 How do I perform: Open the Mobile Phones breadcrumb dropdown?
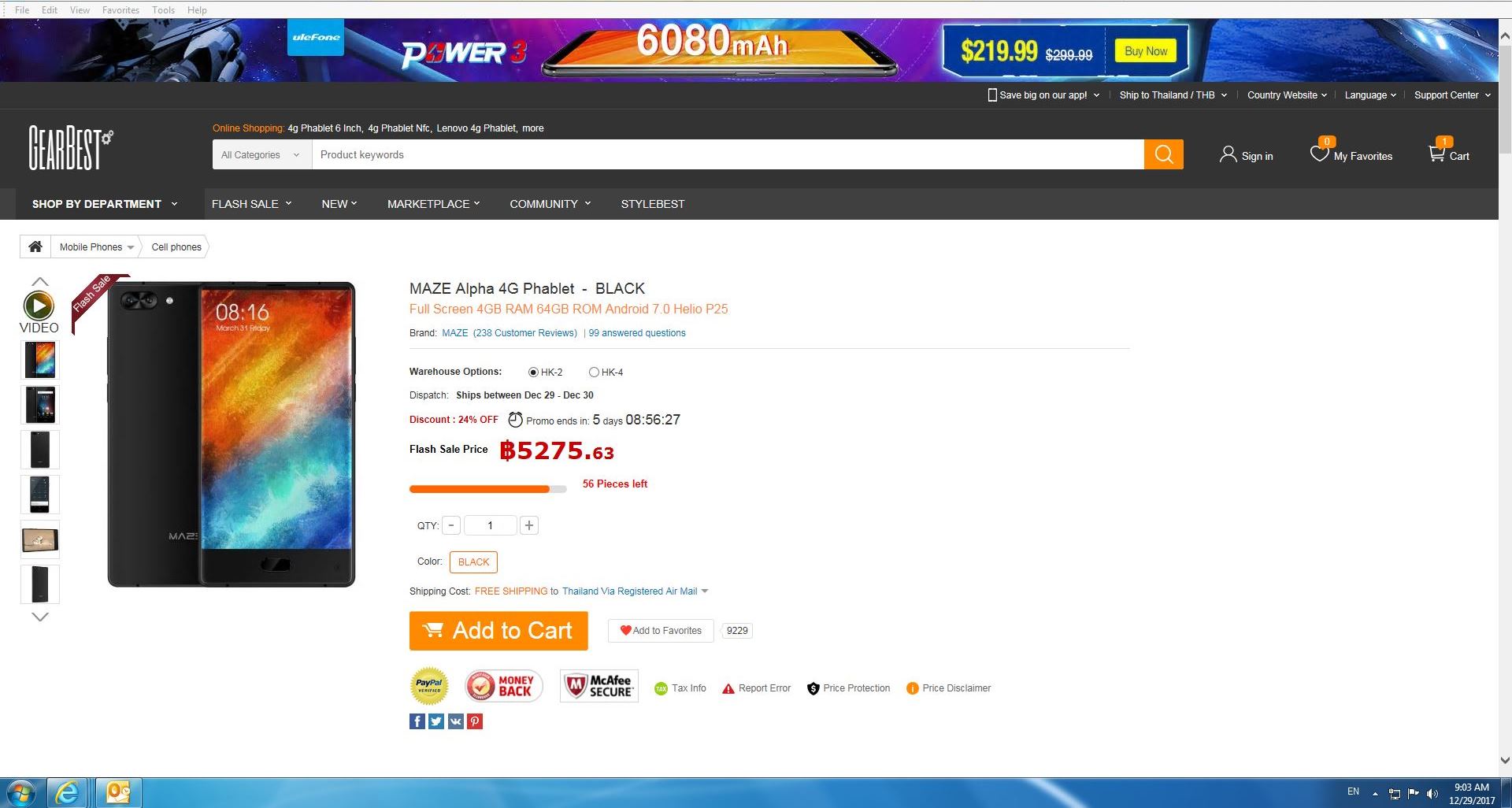pos(96,246)
